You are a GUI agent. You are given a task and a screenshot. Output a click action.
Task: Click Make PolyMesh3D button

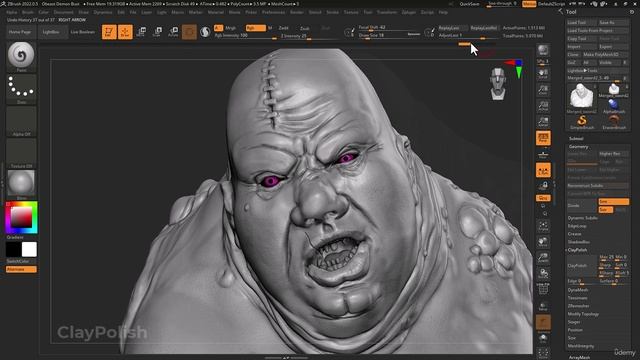(x=605, y=54)
